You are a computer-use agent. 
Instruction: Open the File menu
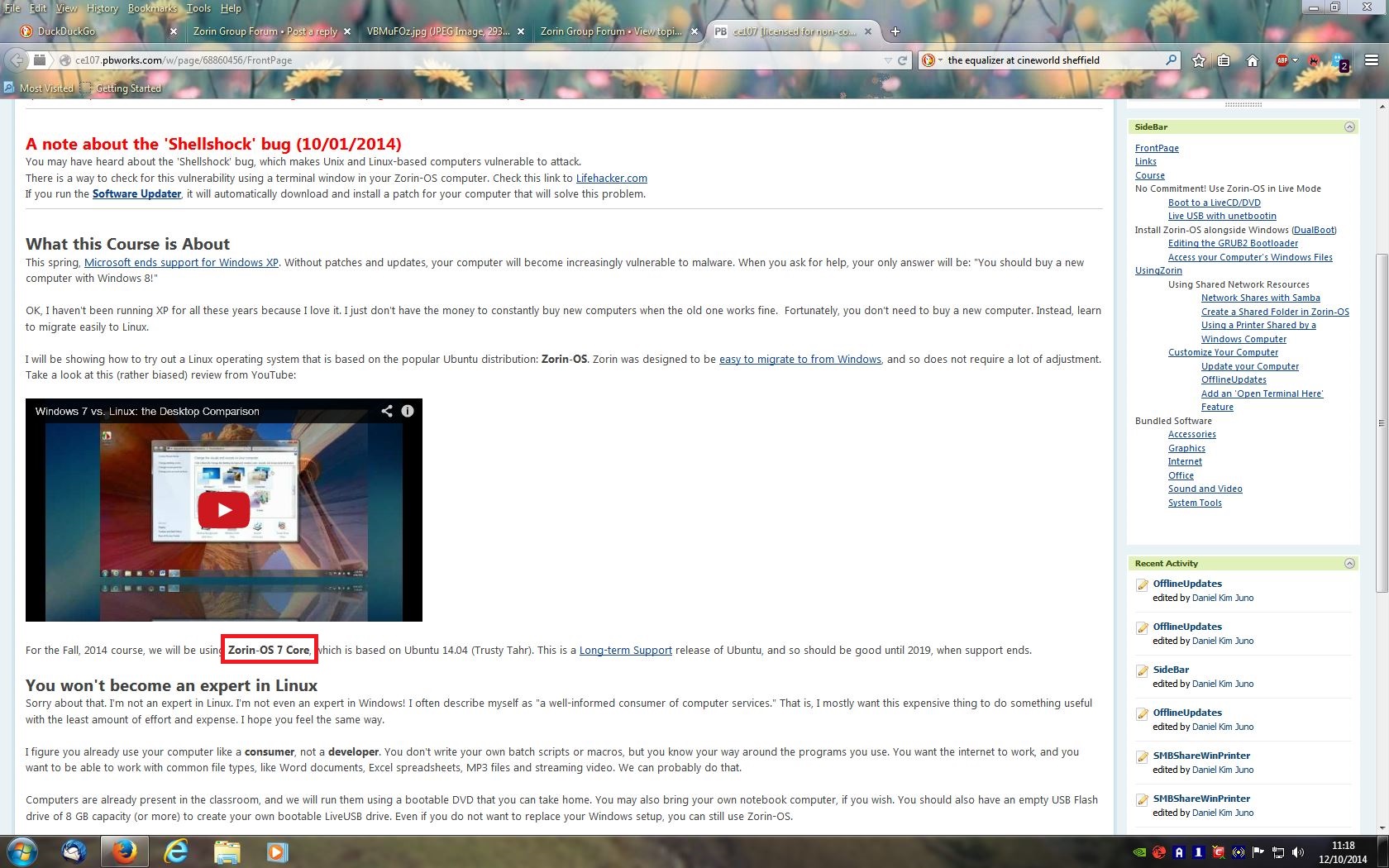tap(12, 8)
